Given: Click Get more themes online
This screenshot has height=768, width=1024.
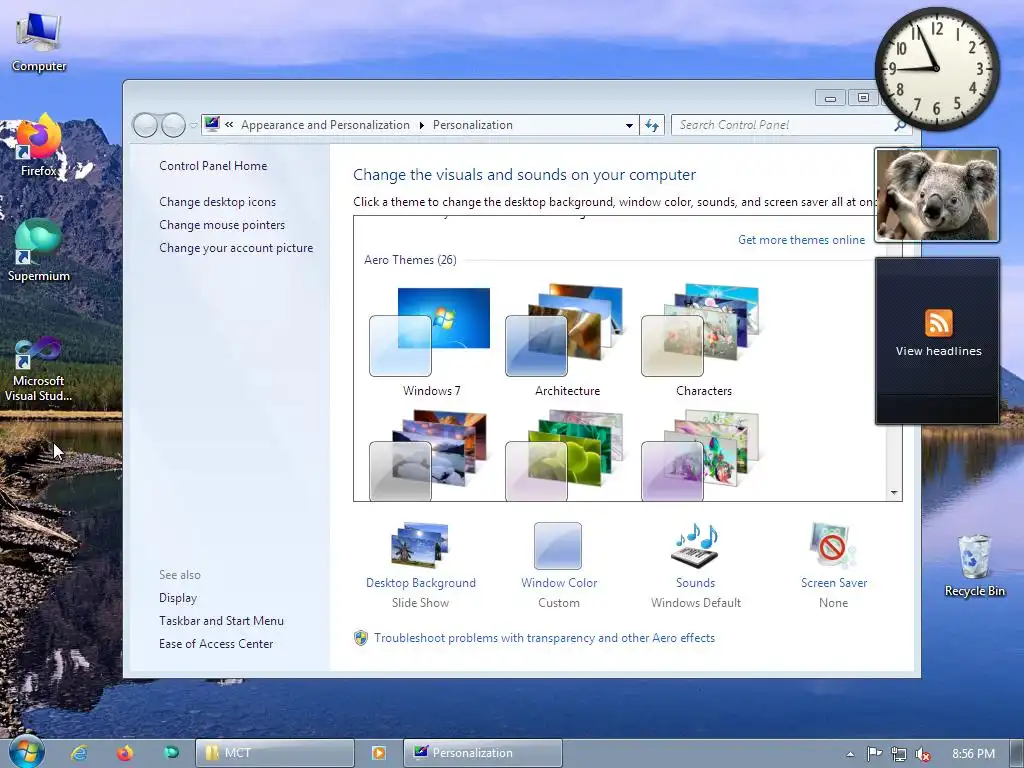Looking at the screenshot, I should click(x=801, y=240).
